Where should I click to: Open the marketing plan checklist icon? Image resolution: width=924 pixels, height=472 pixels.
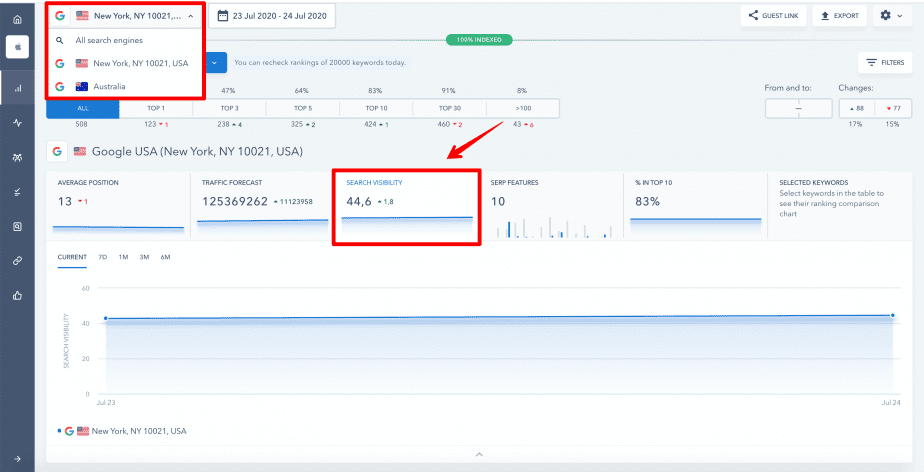pyautogui.click(x=17, y=192)
